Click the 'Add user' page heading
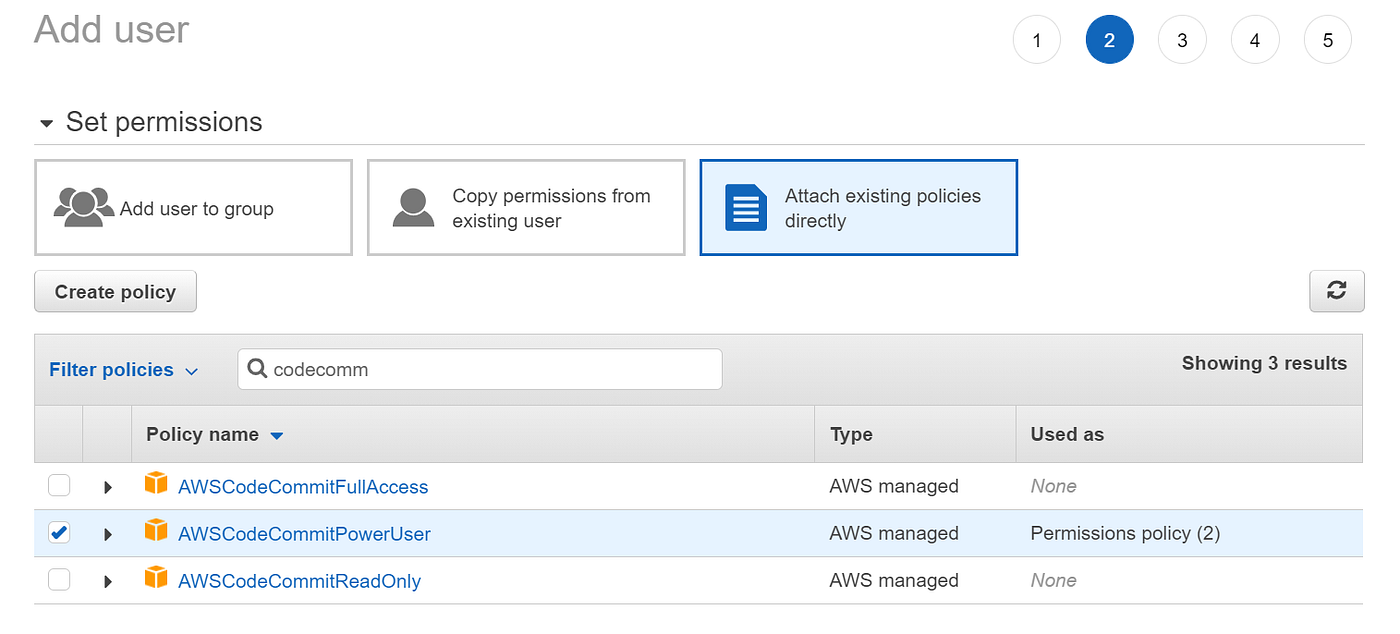The width and height of the screenshot is (1400, 634). coord(112,29)
